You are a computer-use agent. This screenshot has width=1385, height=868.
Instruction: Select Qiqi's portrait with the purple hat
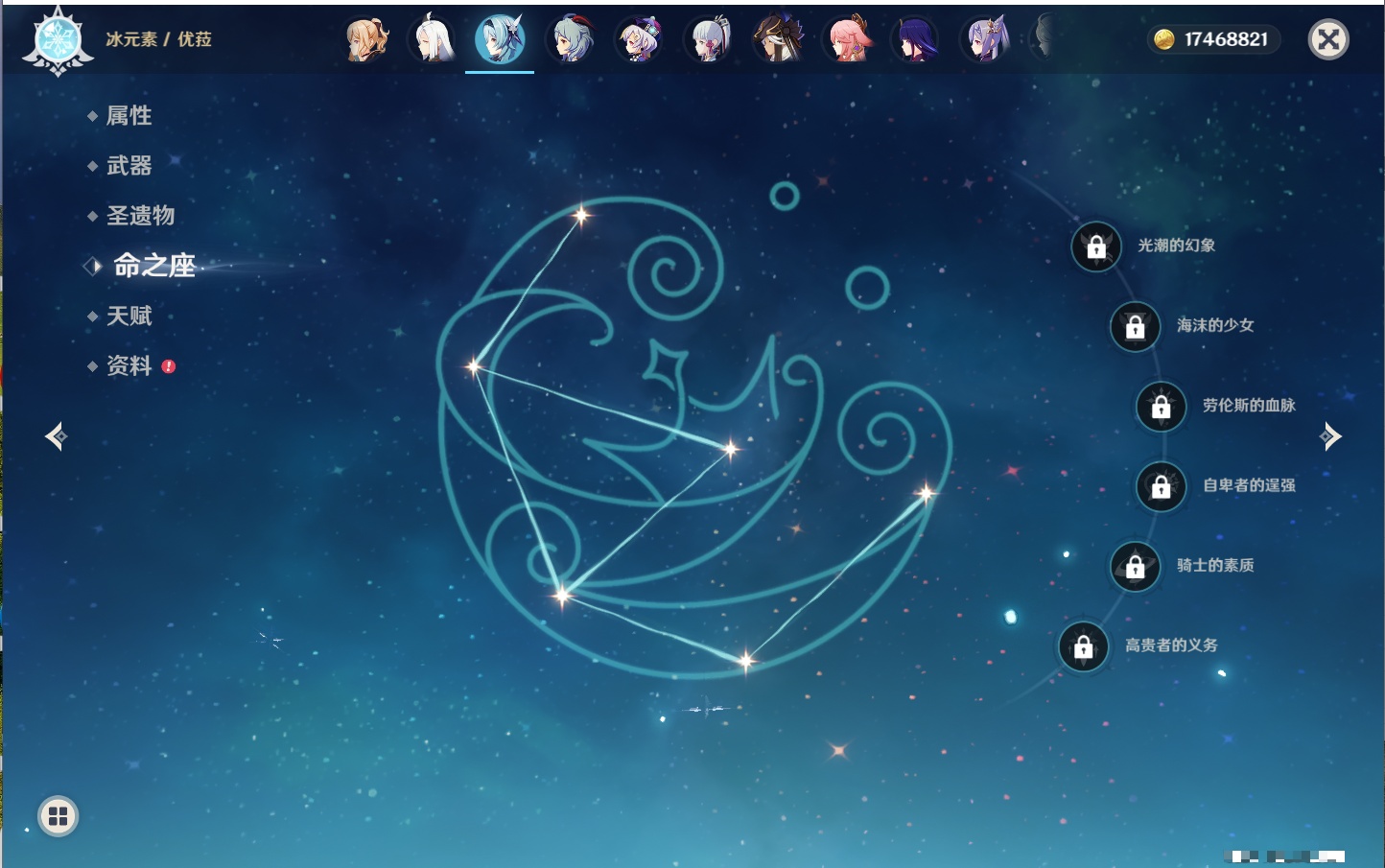tap(640, 39)
